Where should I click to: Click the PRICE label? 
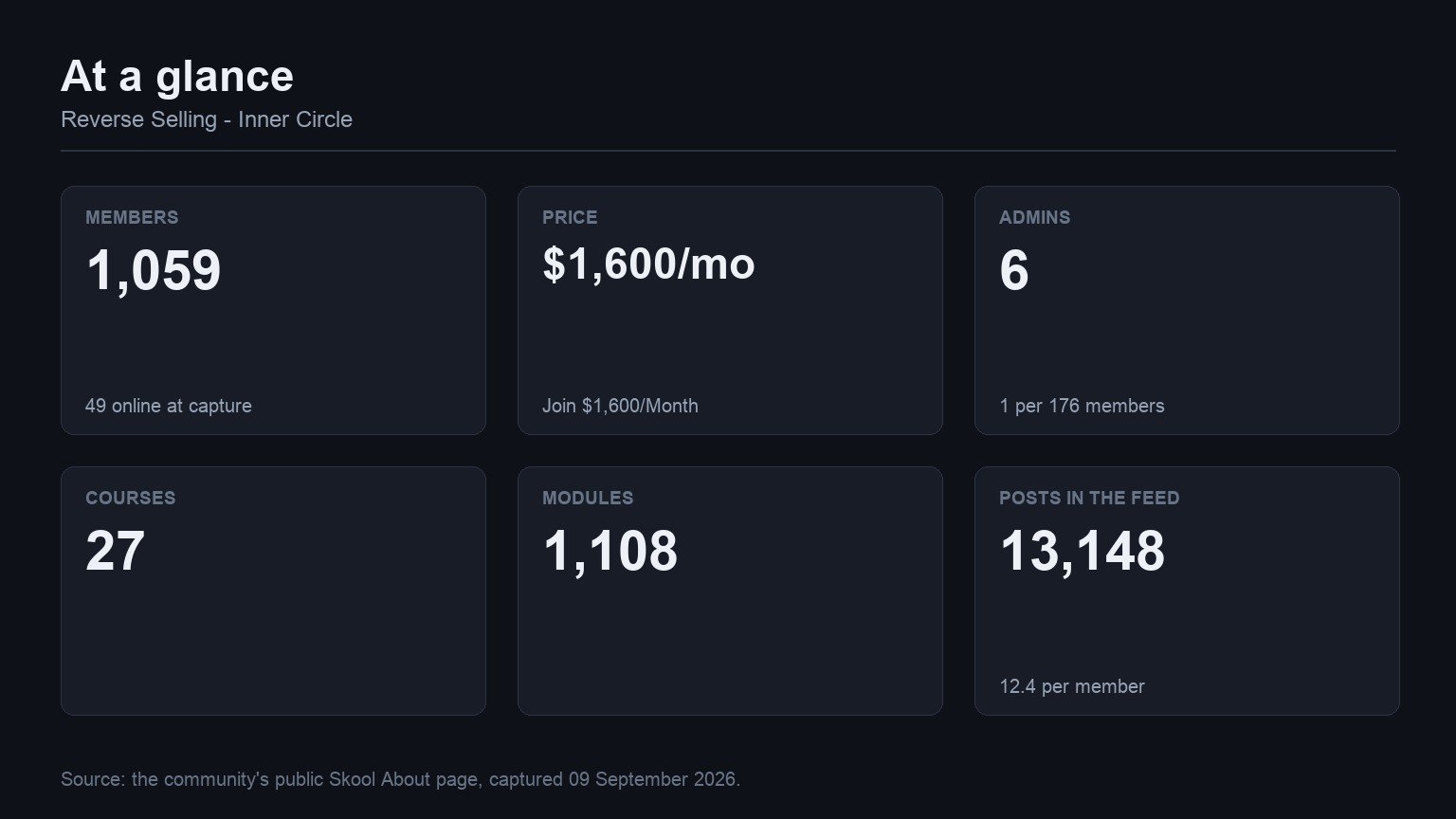click(x=570, y=217)
